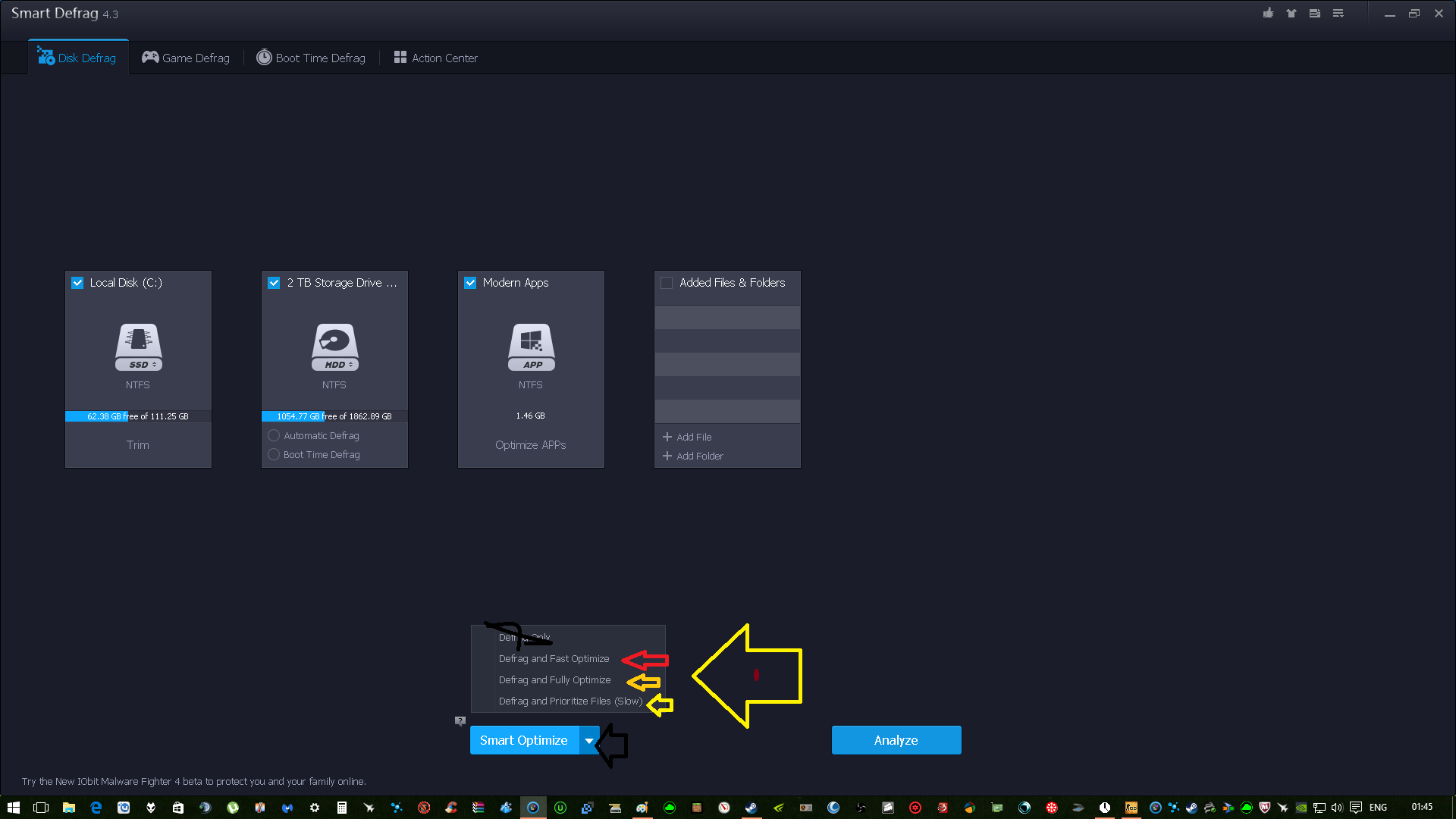The height and width of the screenshot is (819, 1456).
Task: Click the SSD drive icon for Local Disk C
Action: [x=138, y=347]
